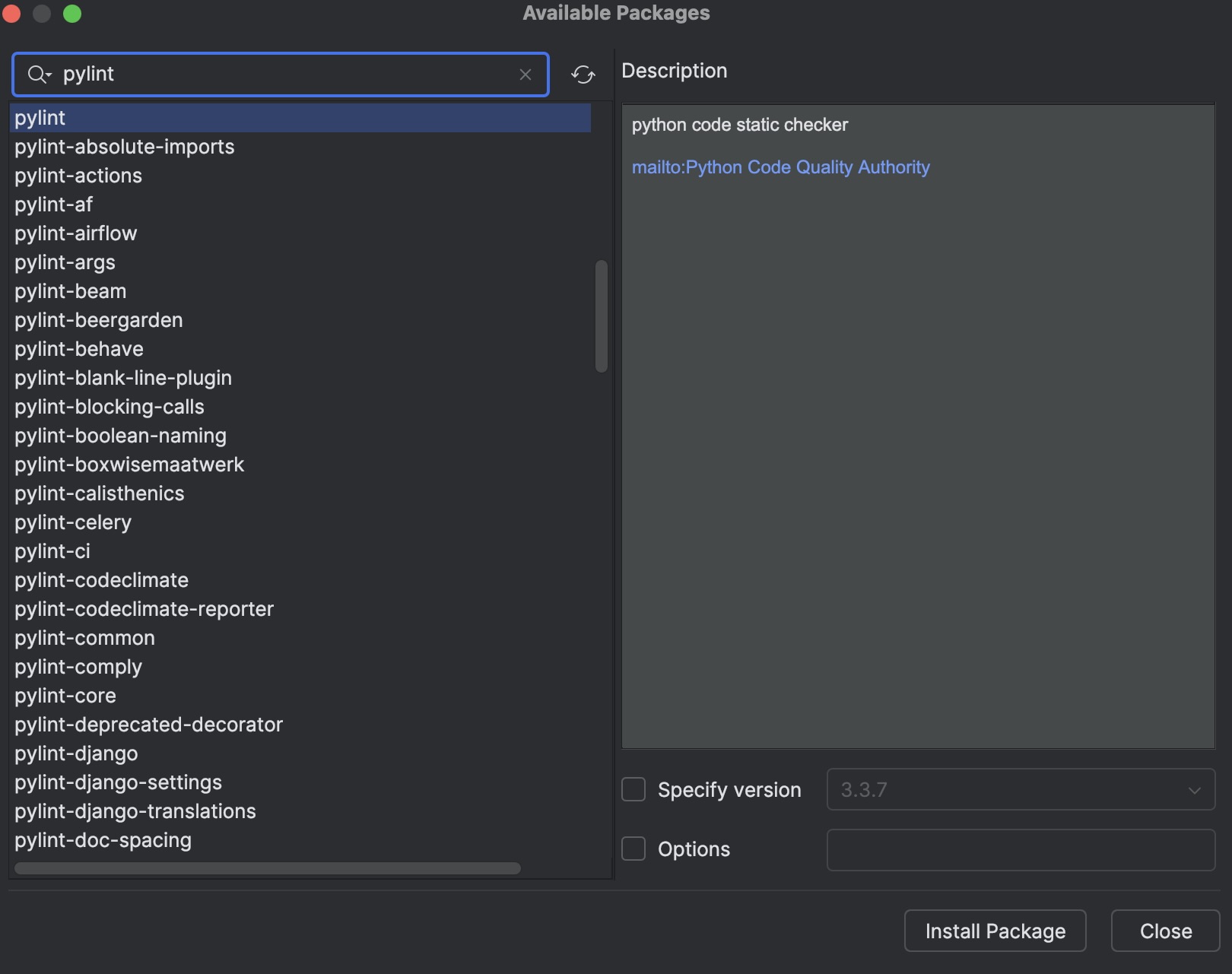The height and width of the screenshot is (974, 1232).
Task: Select the pylint-airflow package
Action: 75,233
